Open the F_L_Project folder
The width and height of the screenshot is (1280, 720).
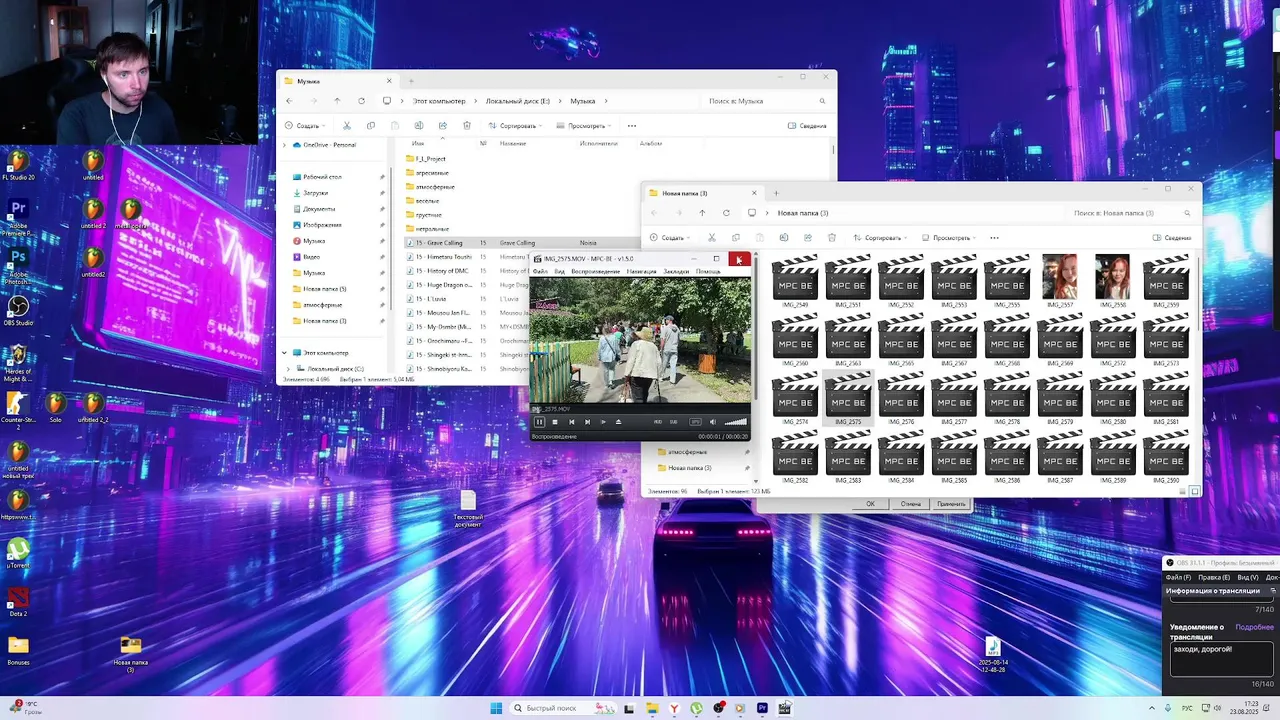click(430, 159)
